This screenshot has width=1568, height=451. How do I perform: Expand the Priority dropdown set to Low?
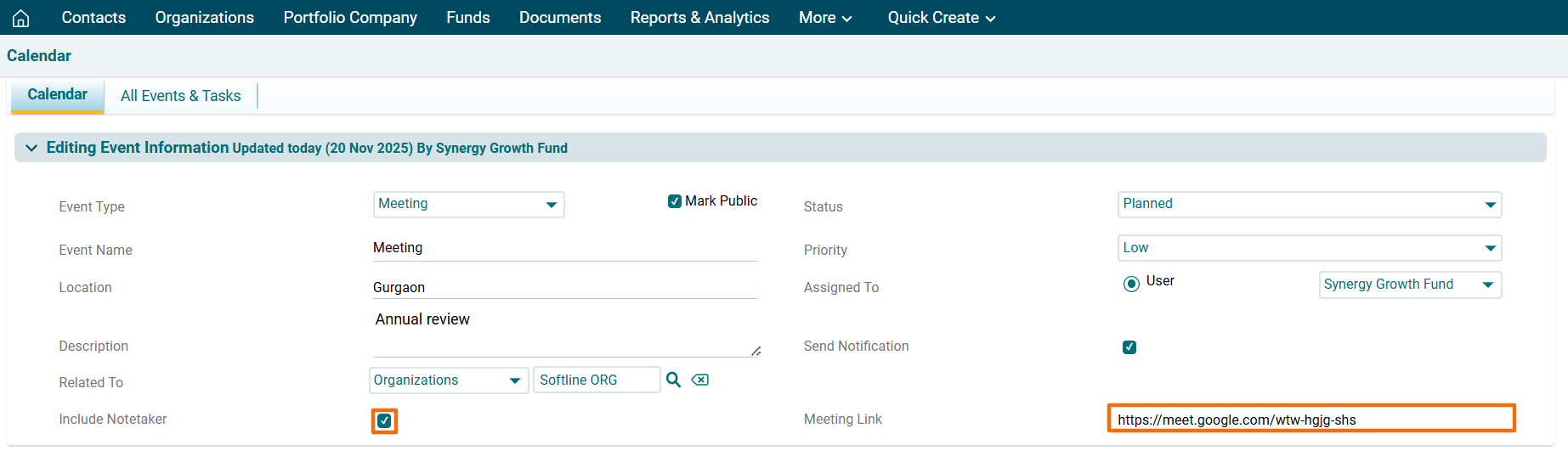1309,248
